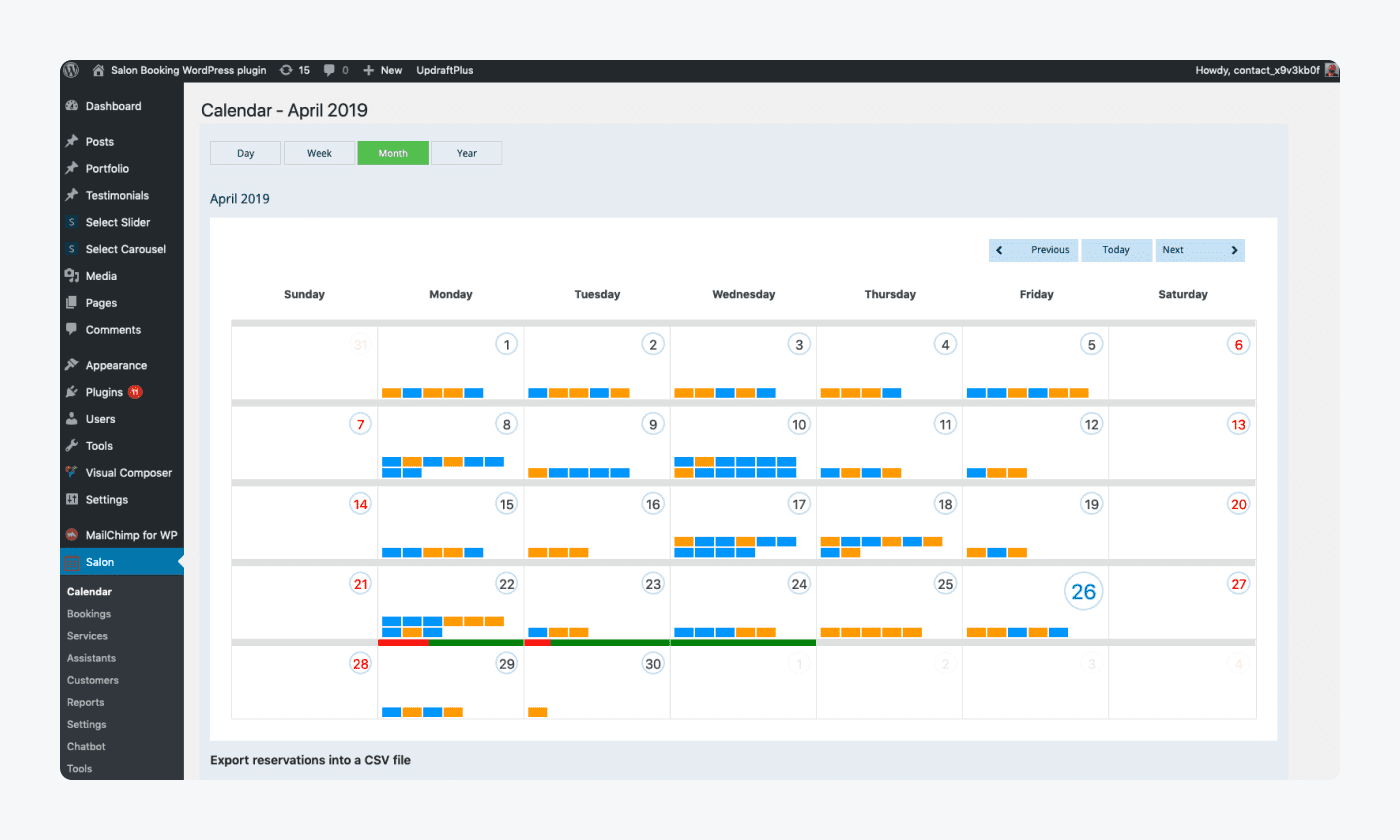This screenshot has width=1400, height=840.
Task: Open the Dashboard sidebar icon
Action: point(72,106)
